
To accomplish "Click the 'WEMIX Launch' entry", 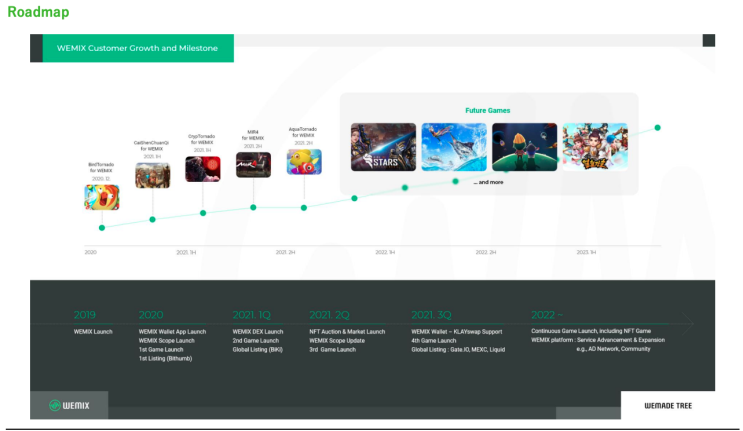I will click(93, 332).
